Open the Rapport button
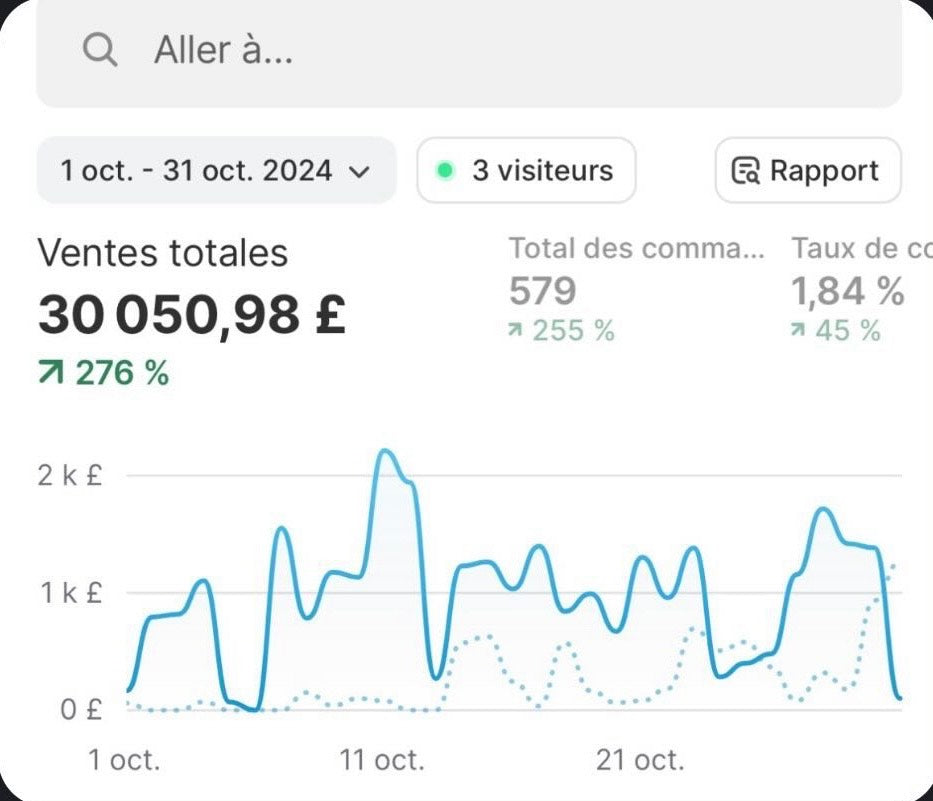Screen dimensions: 933x801 (x=808, y=170)
